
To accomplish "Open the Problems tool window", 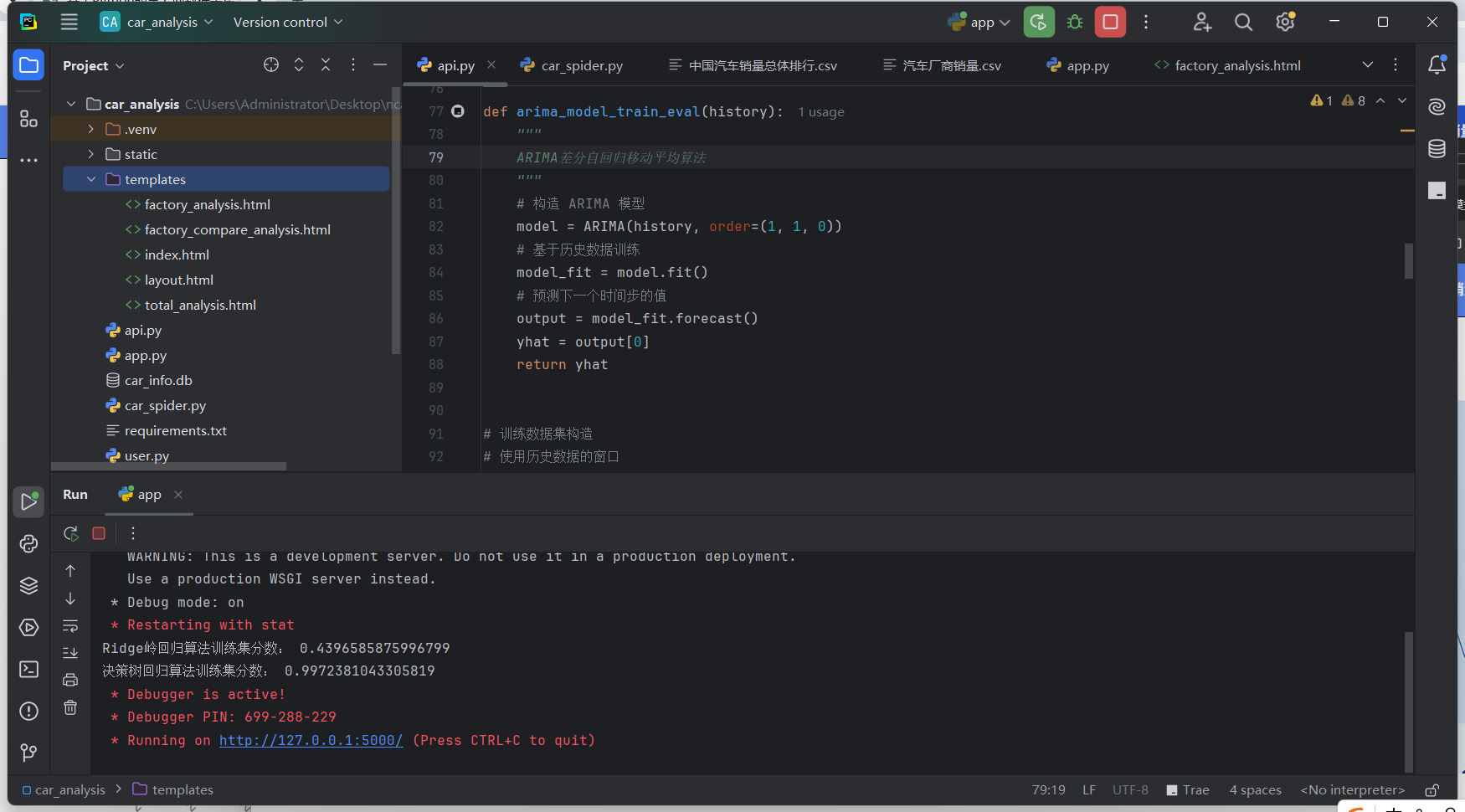I will coord(28,712).
